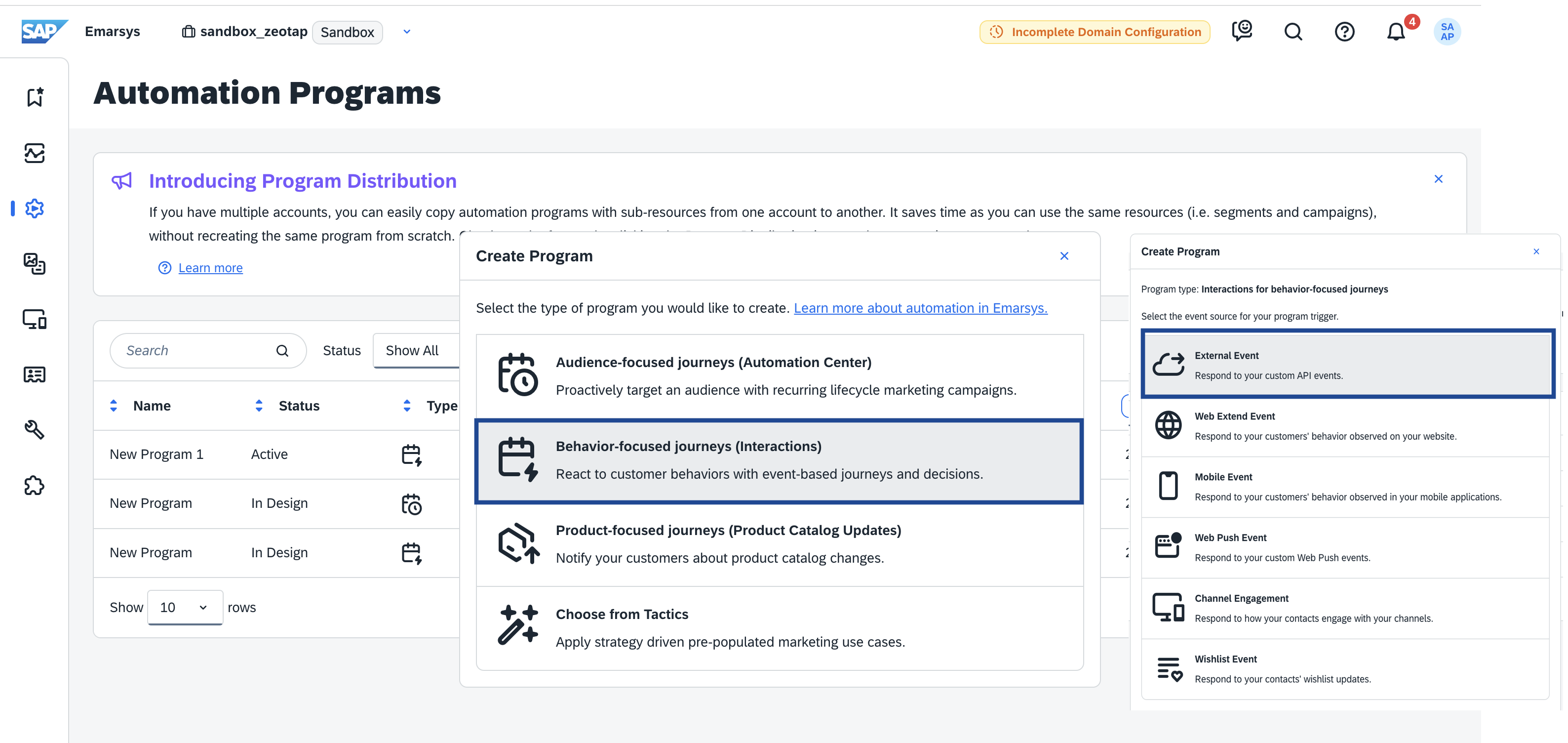
Task: Select the Mobile Event trigger option
Action: (x=1345, y=487)
